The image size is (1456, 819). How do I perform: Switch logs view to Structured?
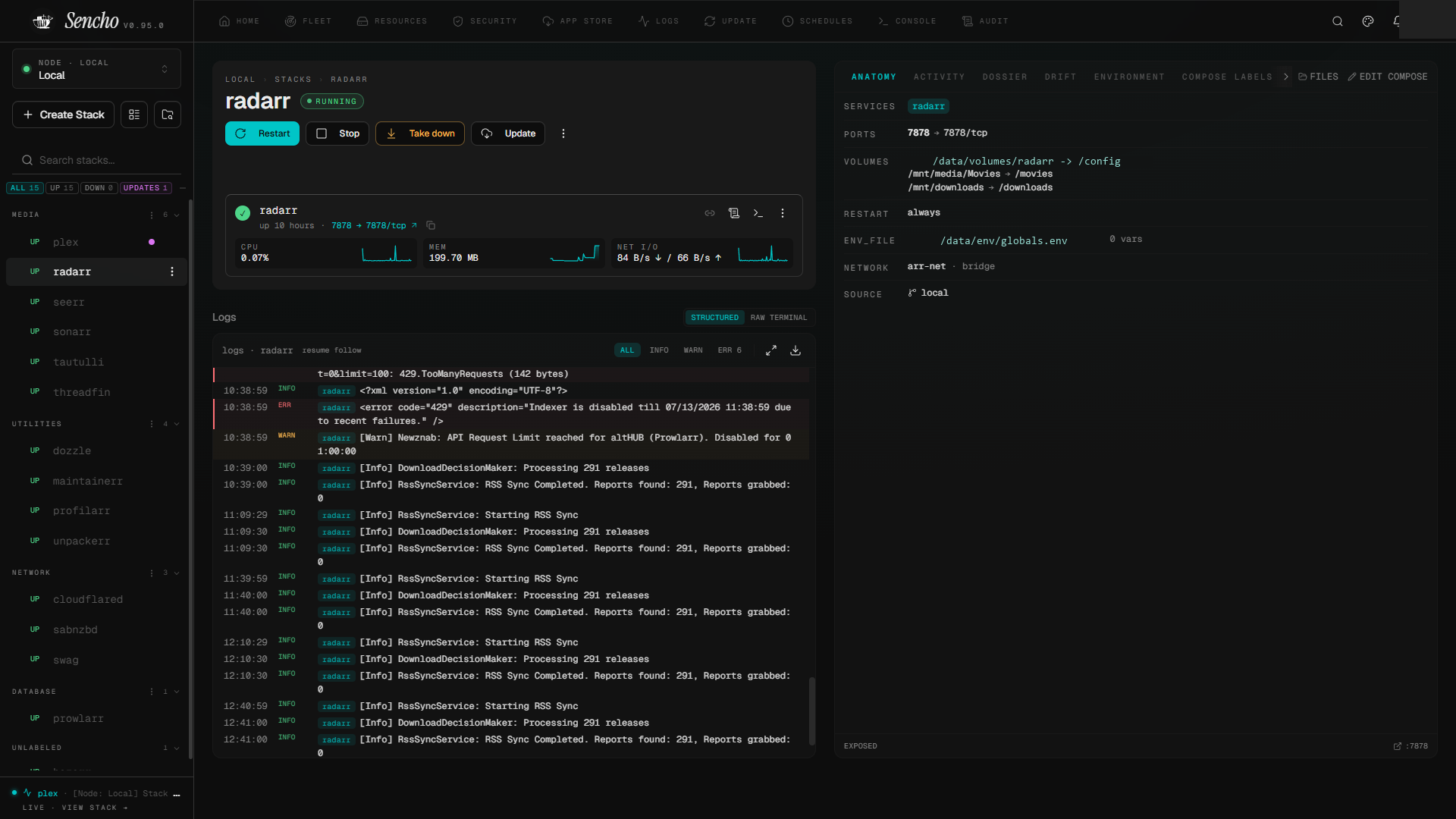point(714,318)
